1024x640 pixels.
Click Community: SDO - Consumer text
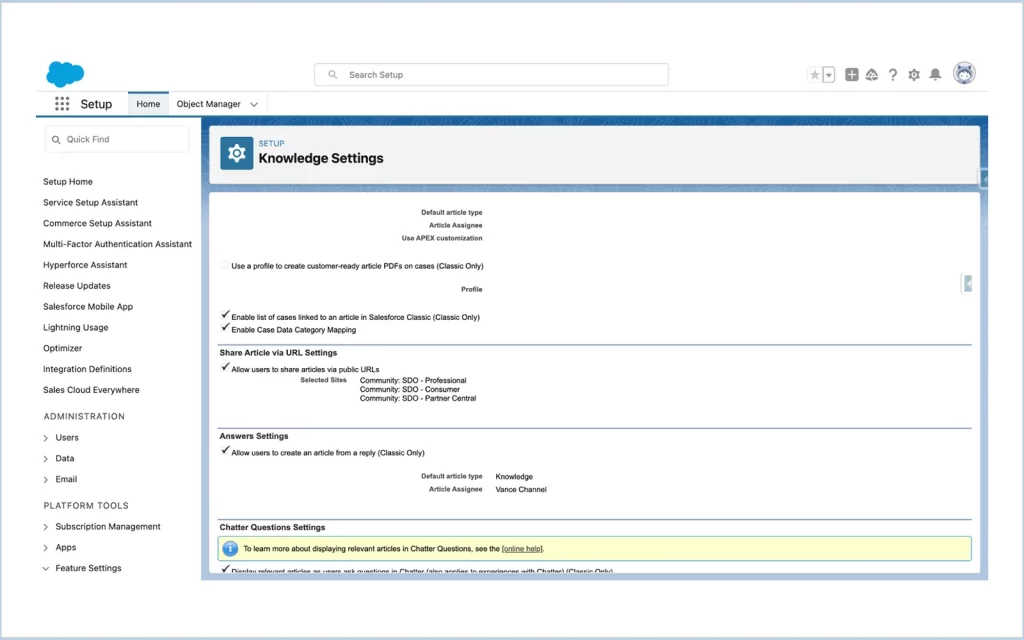(x=409, y=389)
